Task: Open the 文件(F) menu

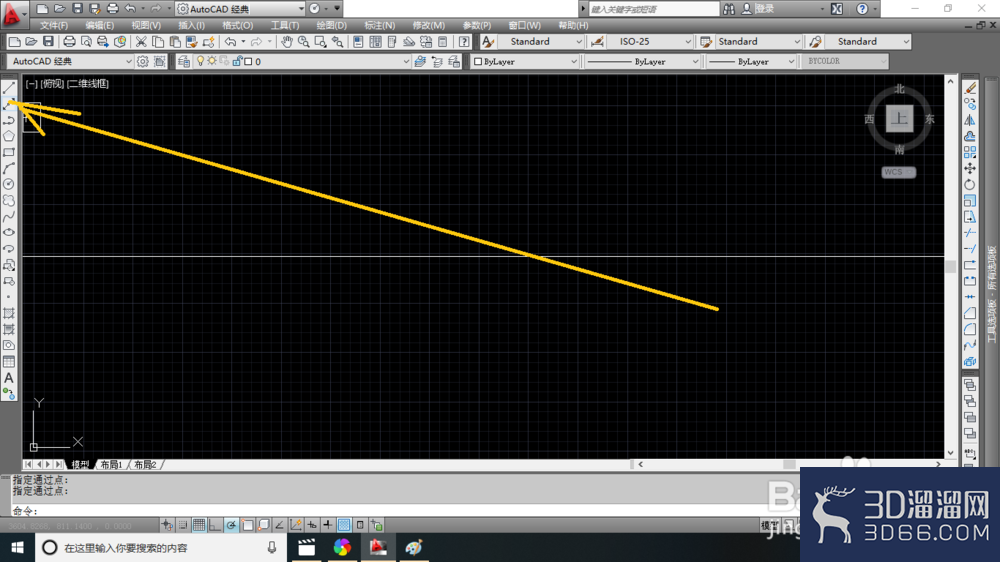Action: click(54, 26)
